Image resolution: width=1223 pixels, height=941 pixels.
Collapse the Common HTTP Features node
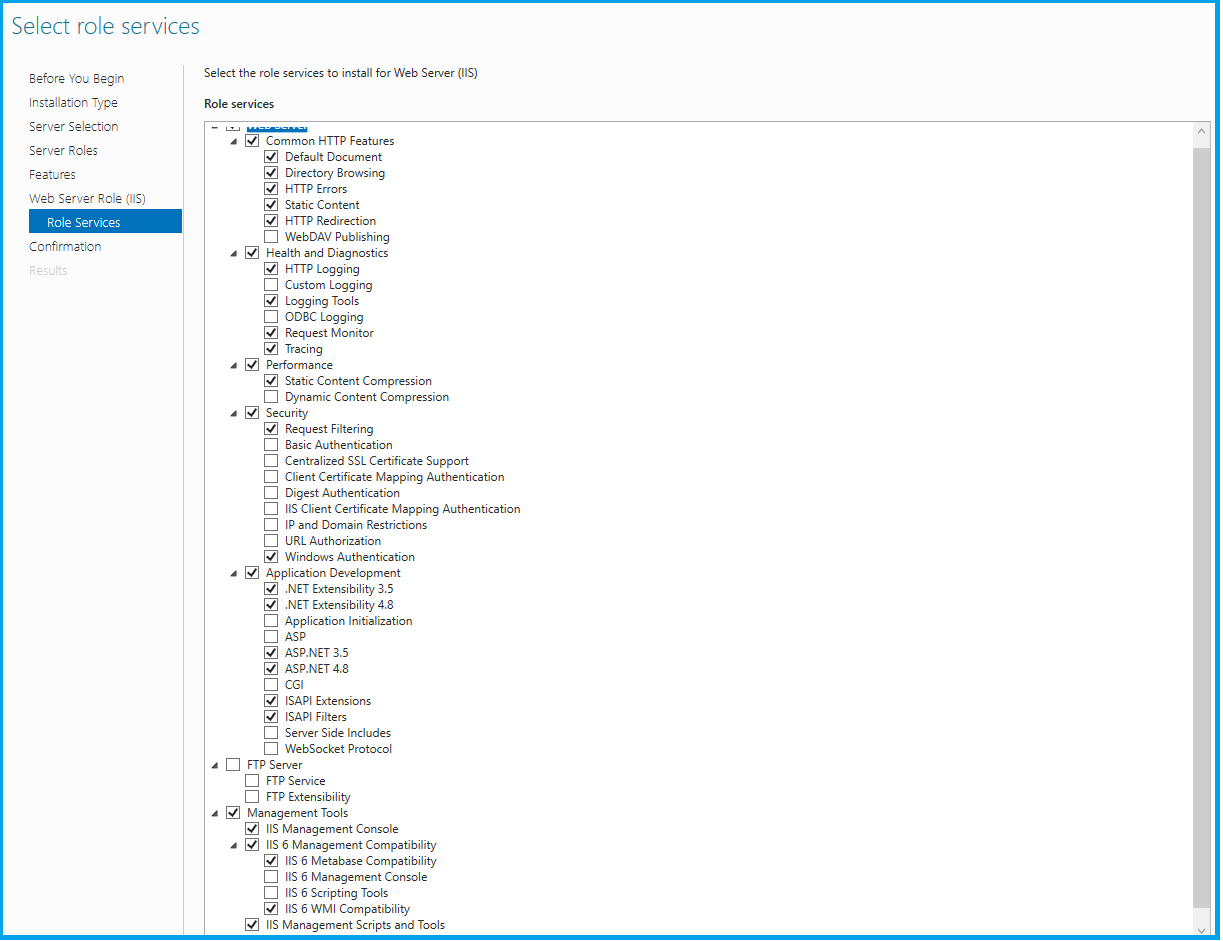[x=234, y=141]
